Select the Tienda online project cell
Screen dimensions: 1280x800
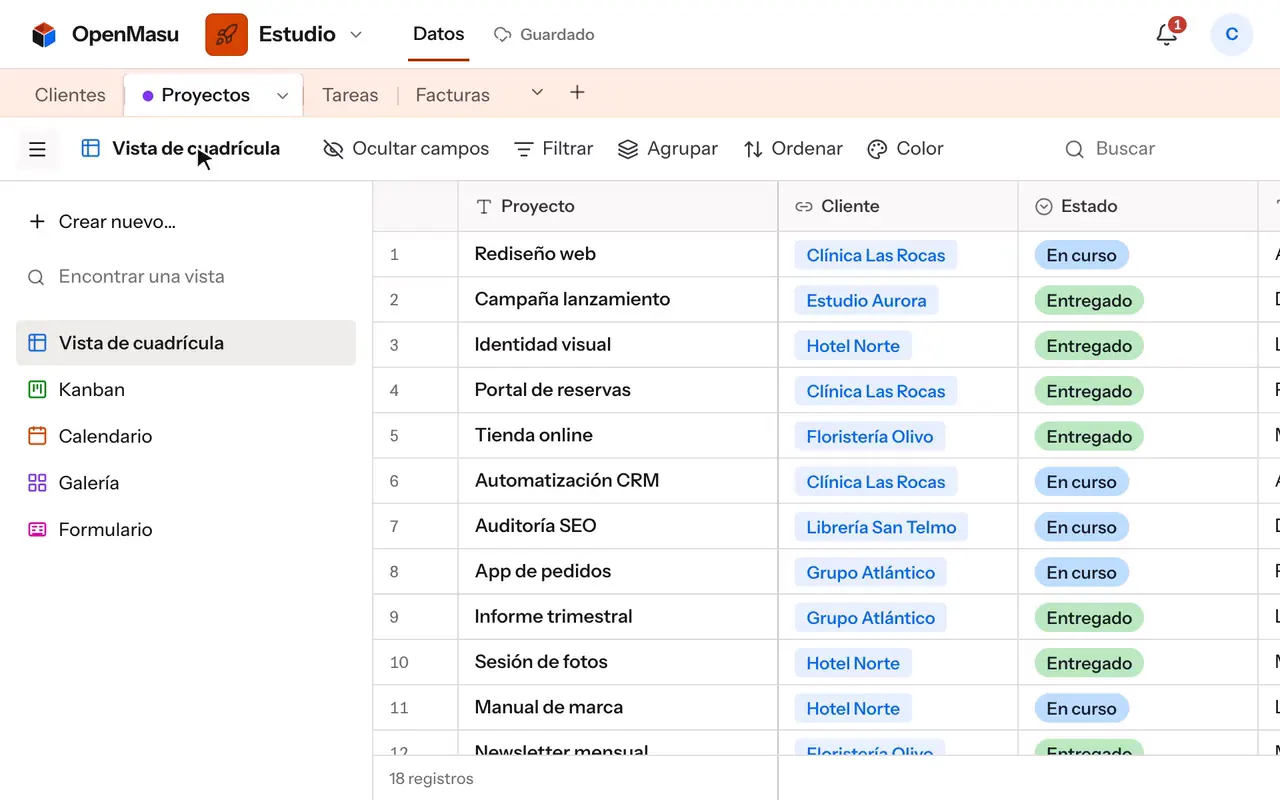[x=618, y=436]
